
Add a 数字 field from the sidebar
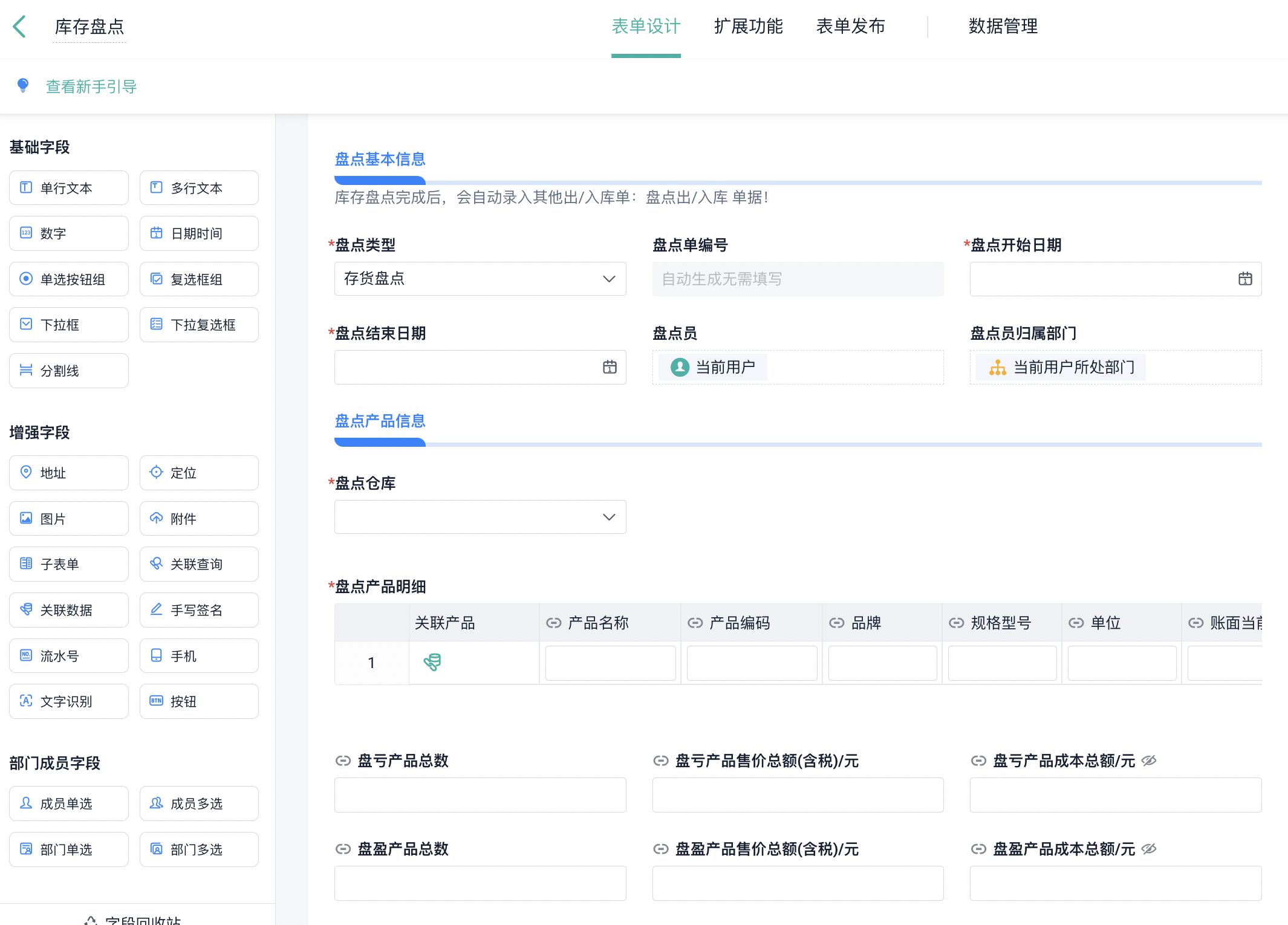(68, 233)
